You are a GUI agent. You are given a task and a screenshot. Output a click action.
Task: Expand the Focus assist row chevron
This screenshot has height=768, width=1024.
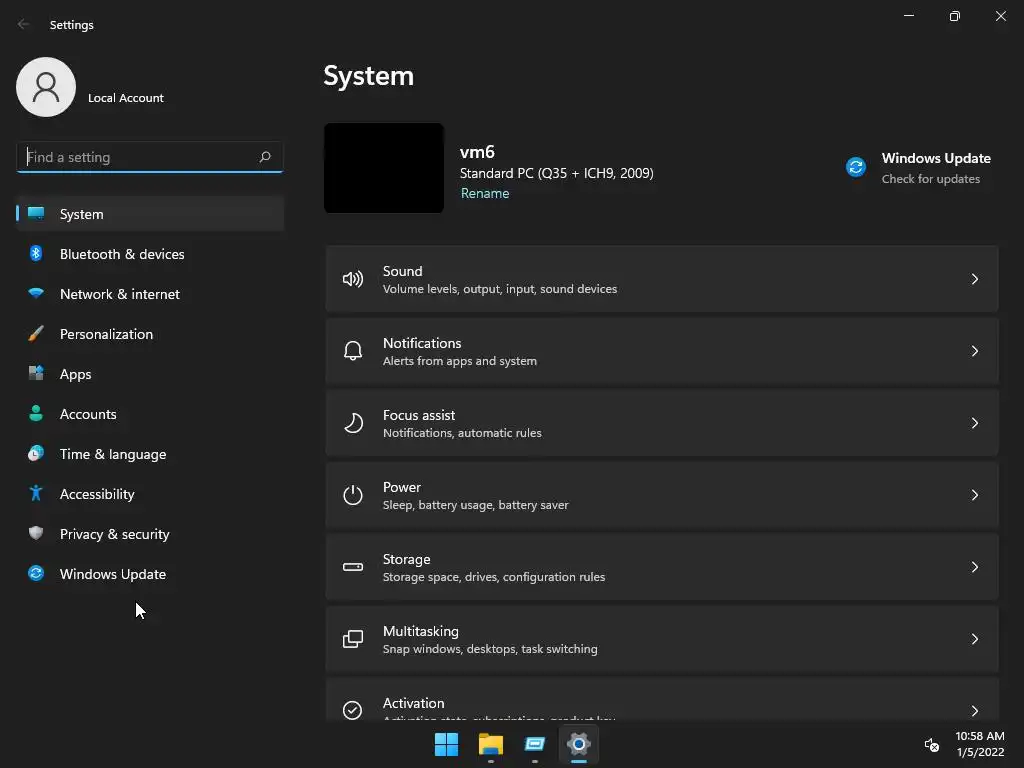pos(974,423)
